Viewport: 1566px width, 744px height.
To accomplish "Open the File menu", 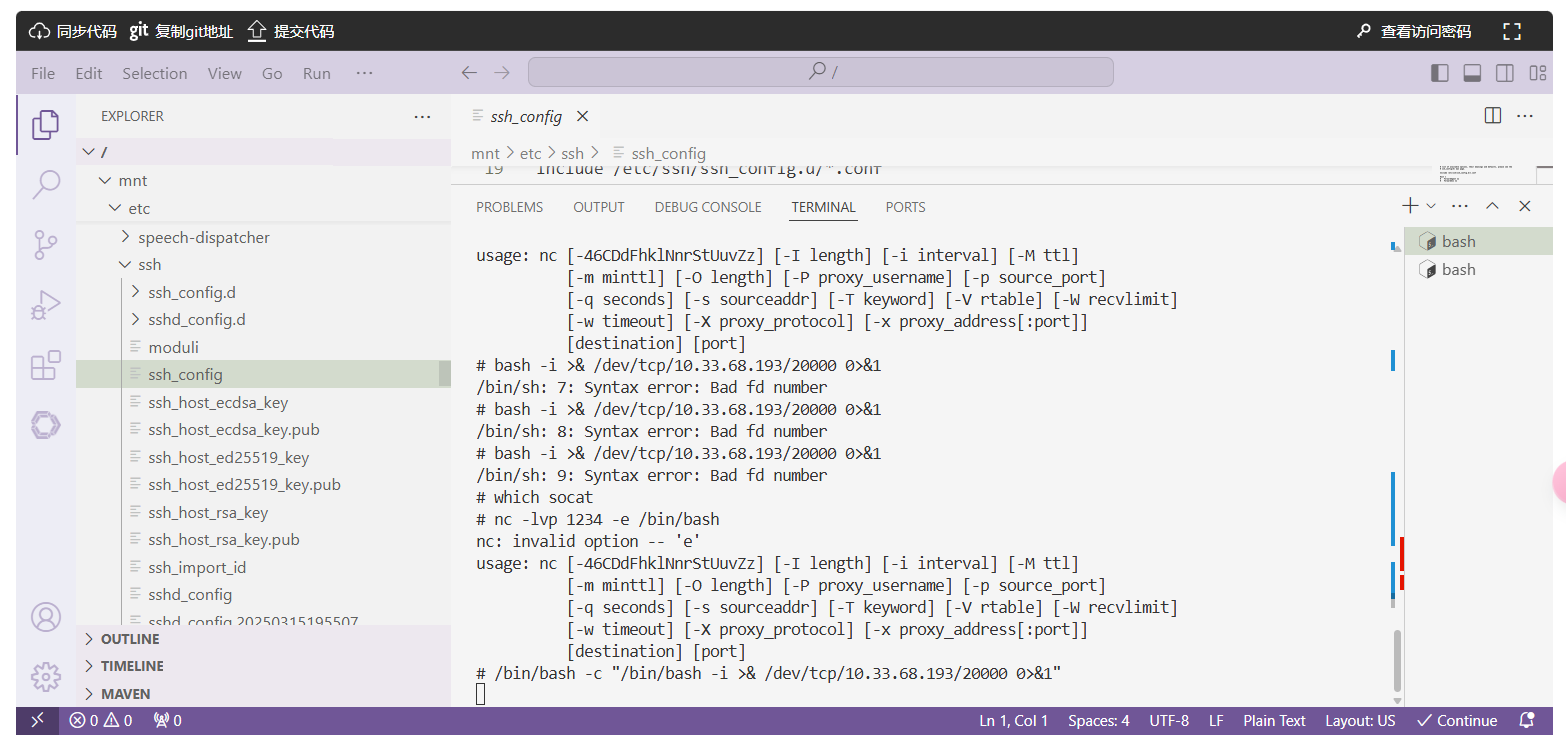I will (x=43, y=73).
